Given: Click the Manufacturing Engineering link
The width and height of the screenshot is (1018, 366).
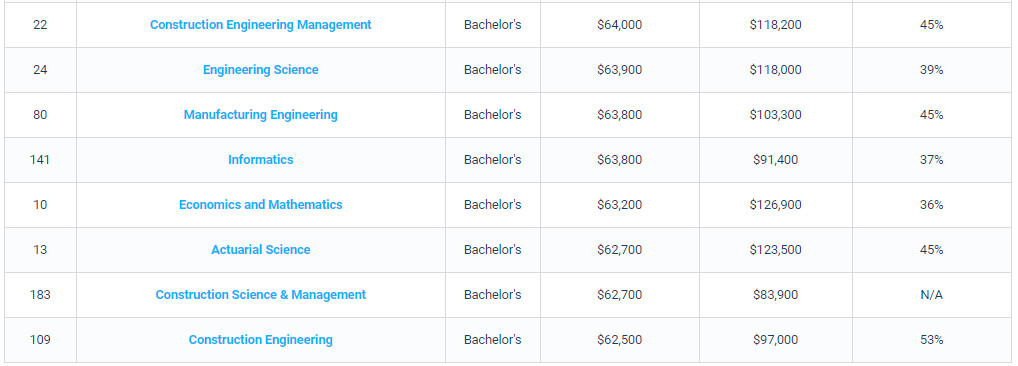Looking at the screenshot, I should pos(260,115).
